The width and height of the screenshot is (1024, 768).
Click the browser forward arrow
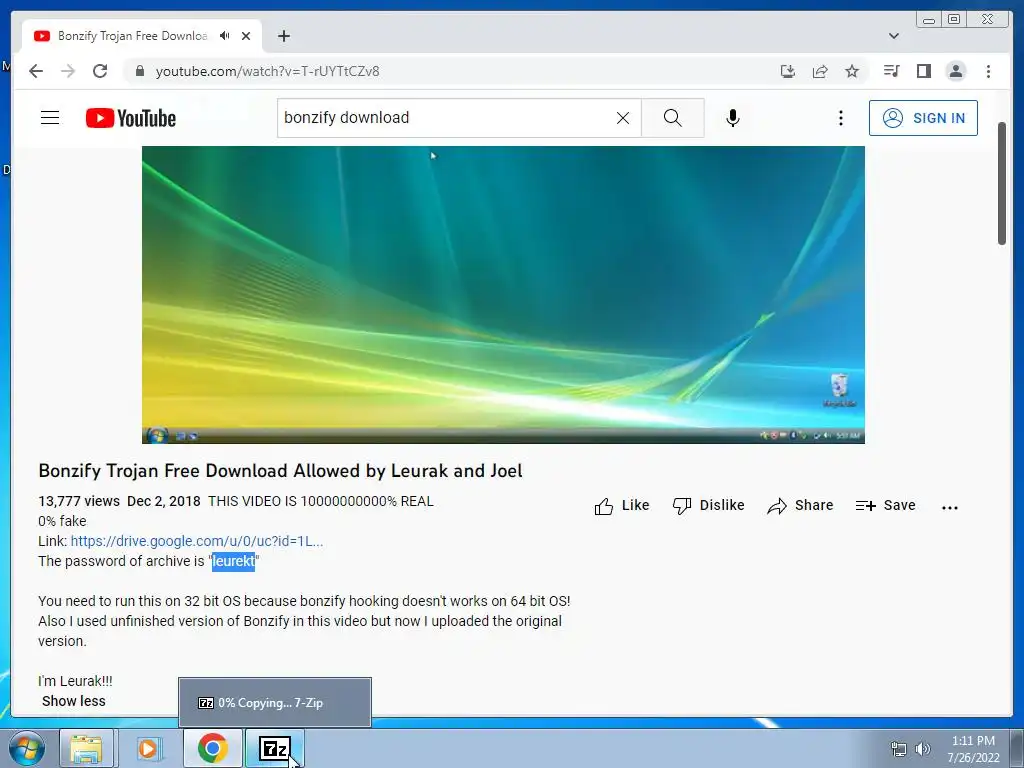click(x=68, y=71)
